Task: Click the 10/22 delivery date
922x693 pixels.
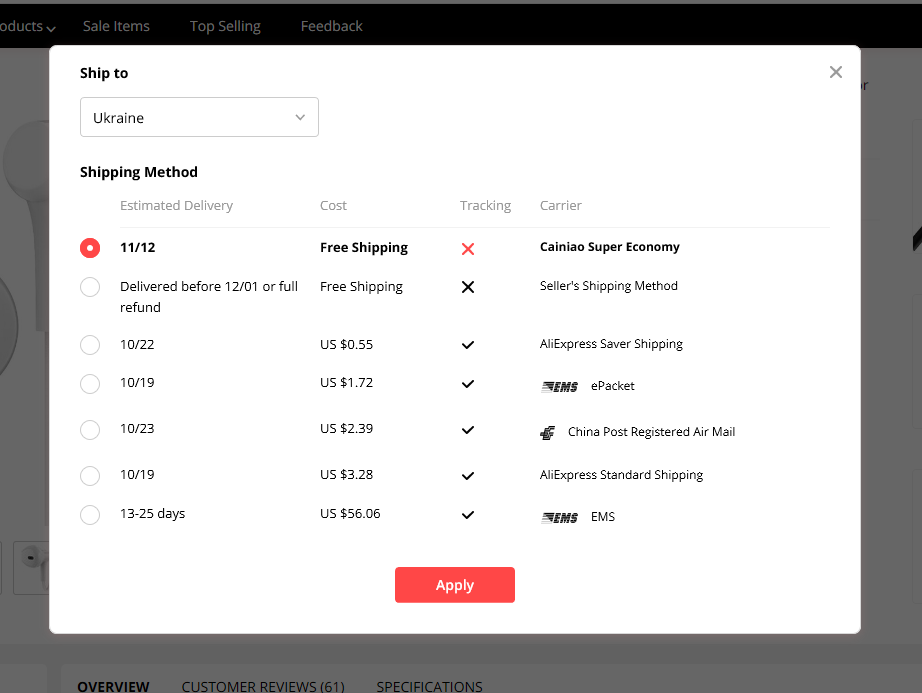Action: (137, 344)
